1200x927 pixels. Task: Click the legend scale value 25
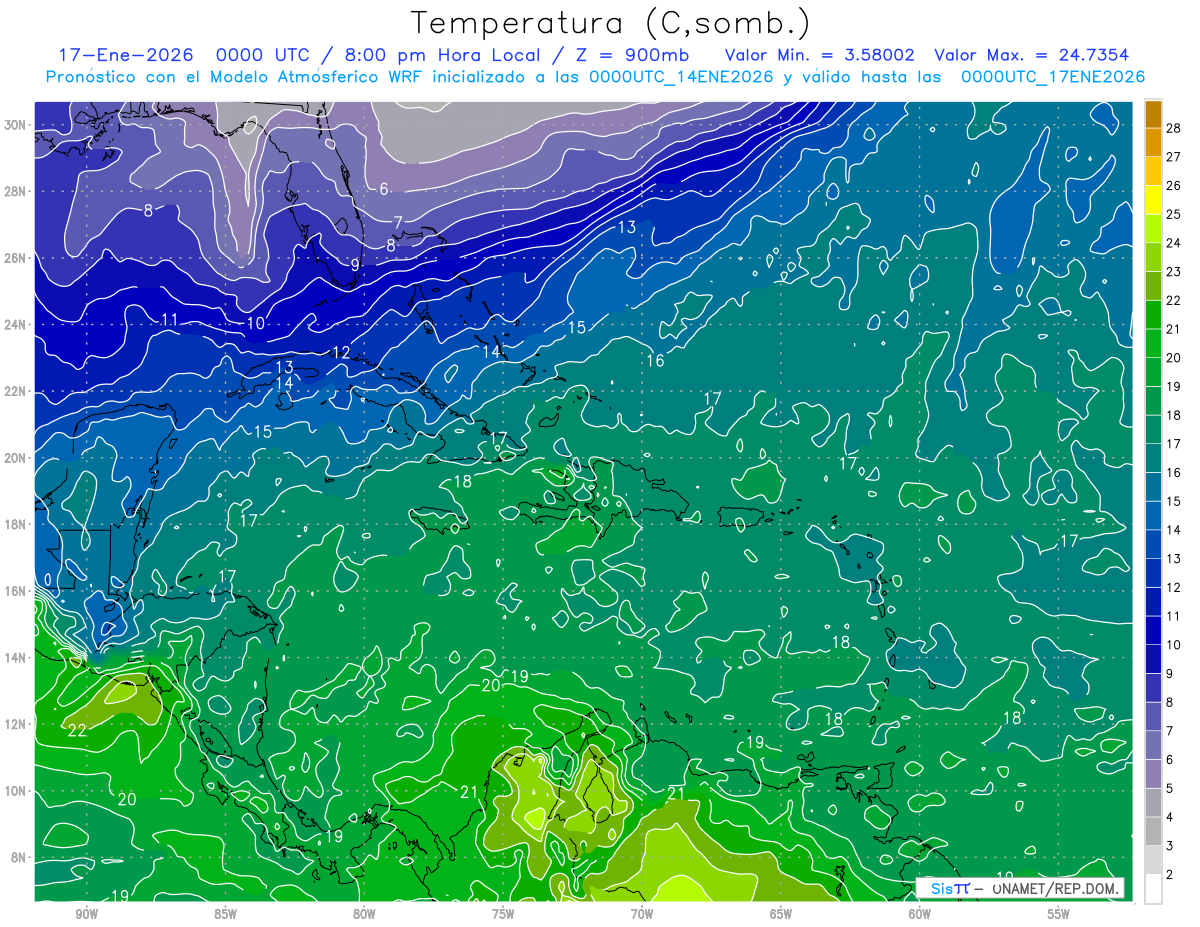(1174, 214)
